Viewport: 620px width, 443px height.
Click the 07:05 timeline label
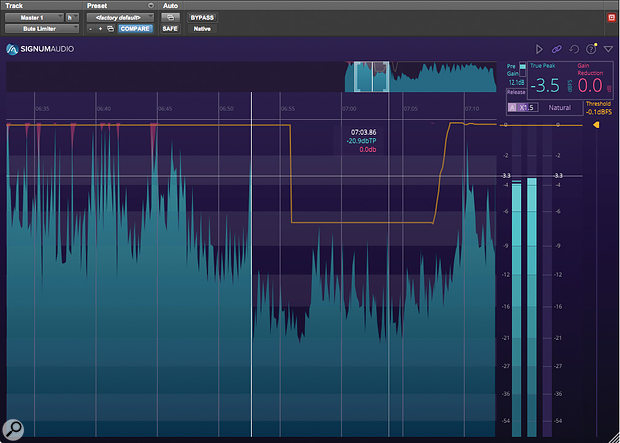click(410, 109)
